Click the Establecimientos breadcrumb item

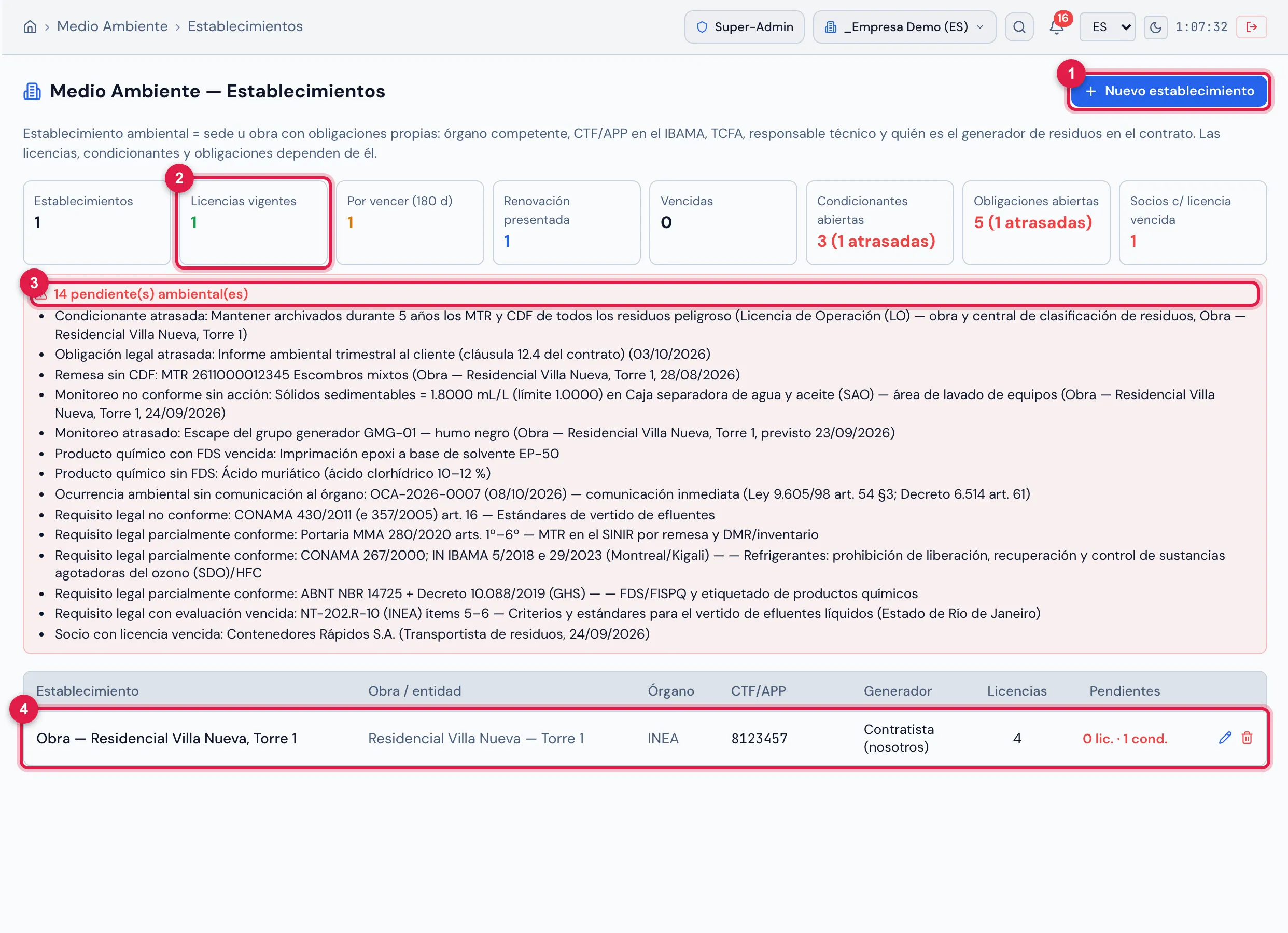tap(245, 26)
